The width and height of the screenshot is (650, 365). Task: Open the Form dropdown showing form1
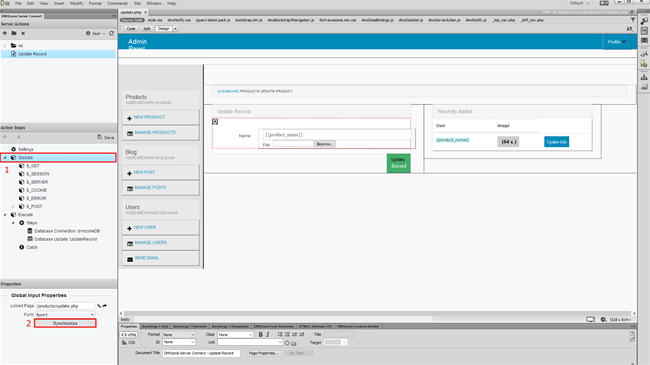click(65, 315)
